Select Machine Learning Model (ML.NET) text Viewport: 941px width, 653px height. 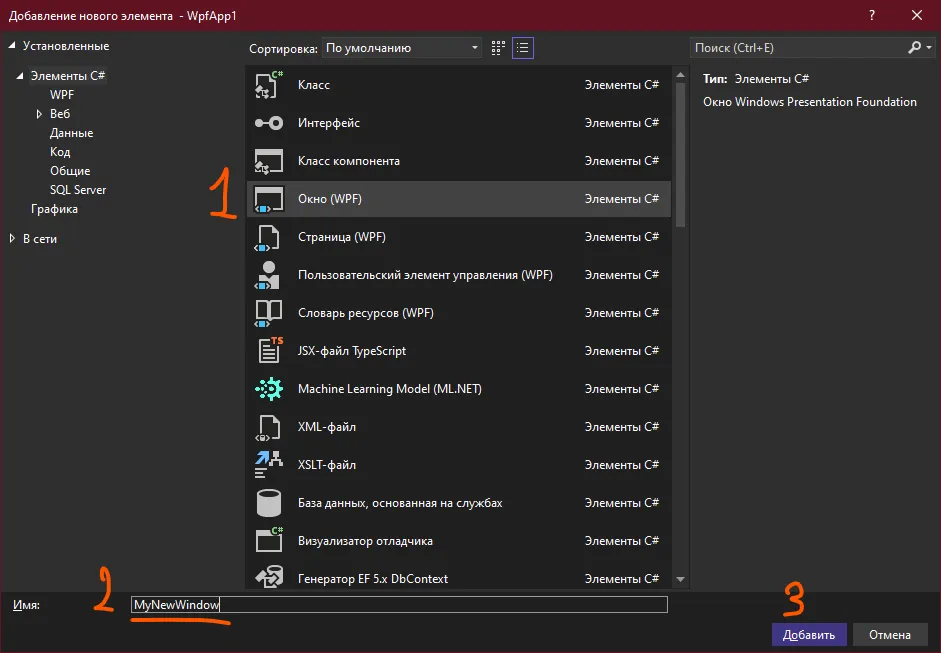pos(390,389)
